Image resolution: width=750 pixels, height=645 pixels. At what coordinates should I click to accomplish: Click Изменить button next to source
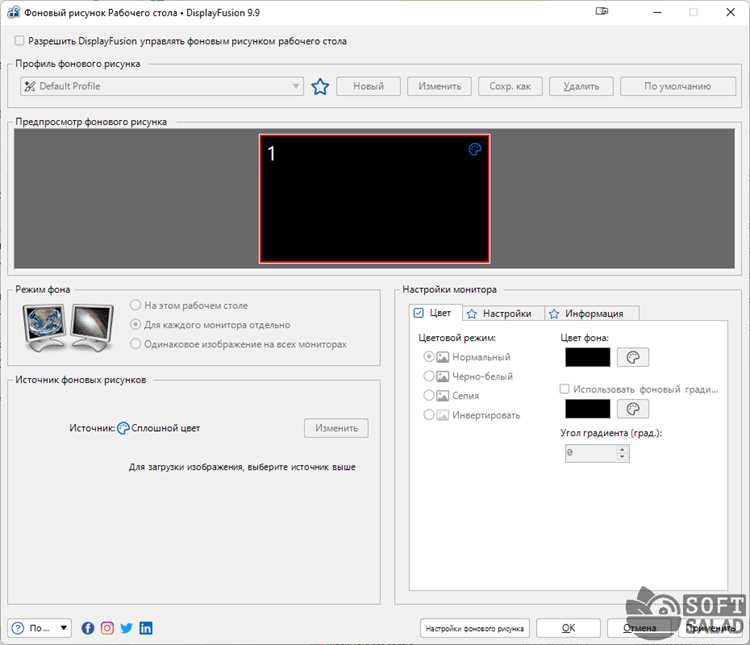point(336,428)
